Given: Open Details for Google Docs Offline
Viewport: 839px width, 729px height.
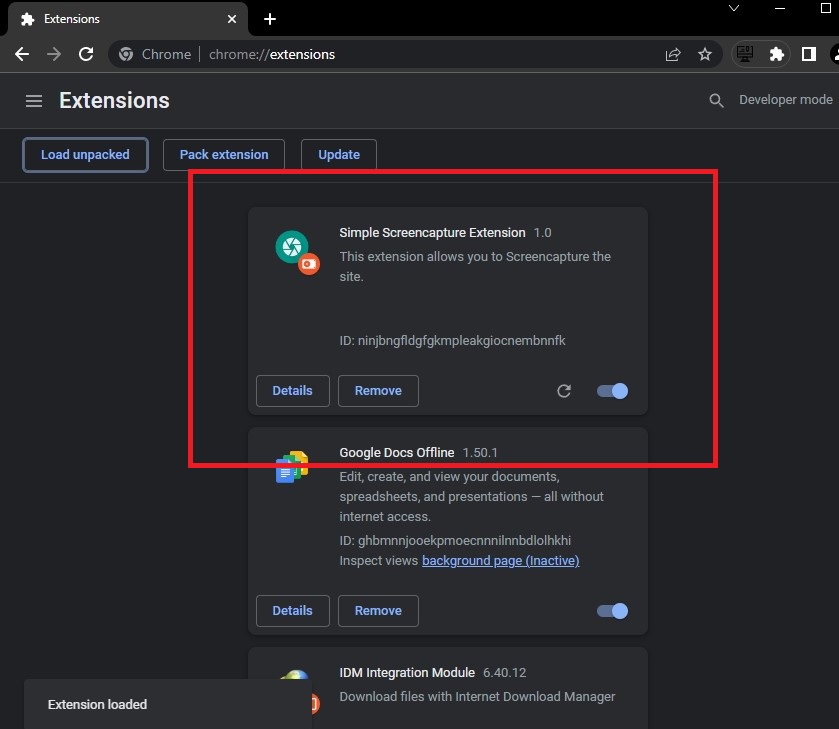Looking at the screenshot, I should pyautogui.click(x=293, y=611).
